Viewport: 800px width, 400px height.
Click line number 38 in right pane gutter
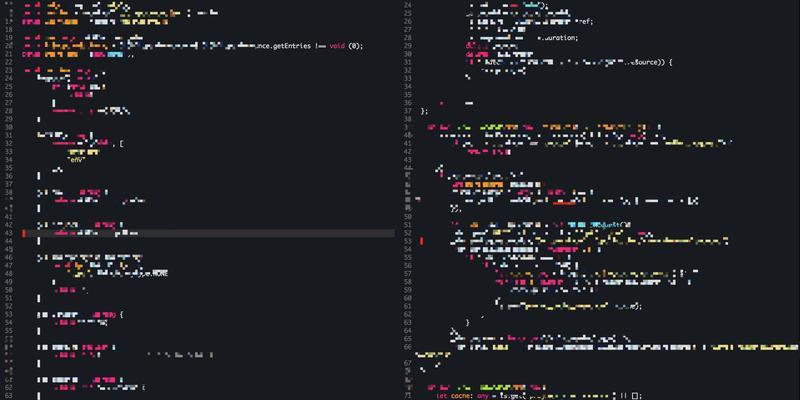pos(408,119)
